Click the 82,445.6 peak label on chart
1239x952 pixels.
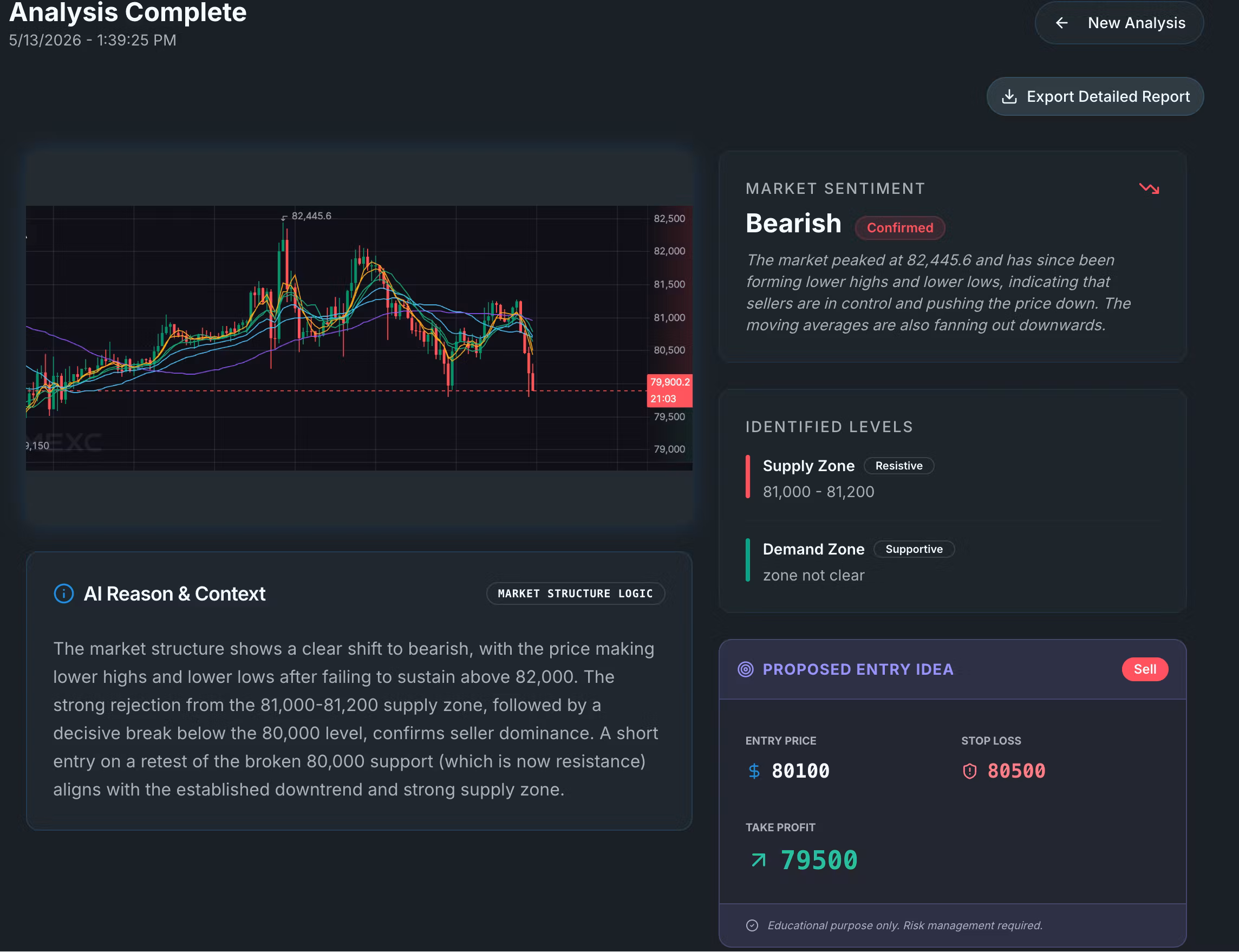(x=311, y=216)
